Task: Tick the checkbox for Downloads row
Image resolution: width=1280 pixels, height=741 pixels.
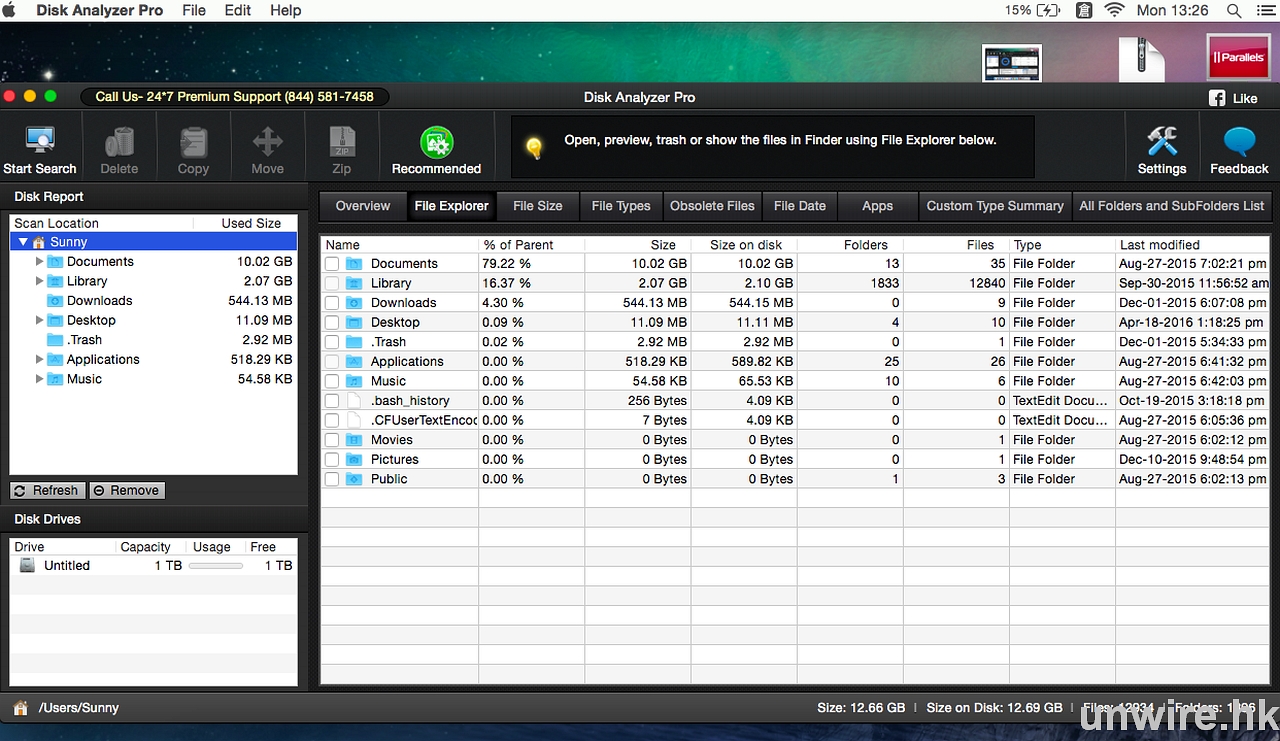Action: [x=332, y=303]
